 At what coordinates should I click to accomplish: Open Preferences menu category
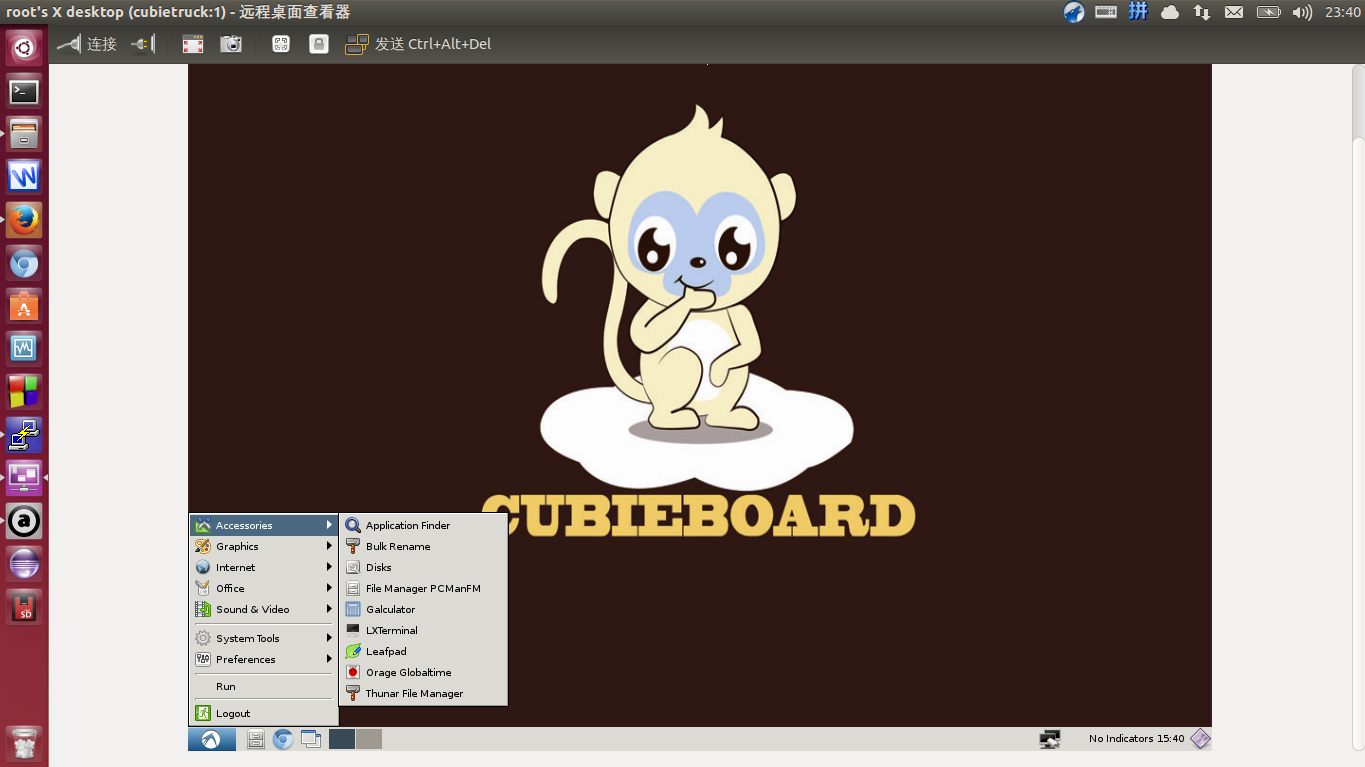point(264,659)
